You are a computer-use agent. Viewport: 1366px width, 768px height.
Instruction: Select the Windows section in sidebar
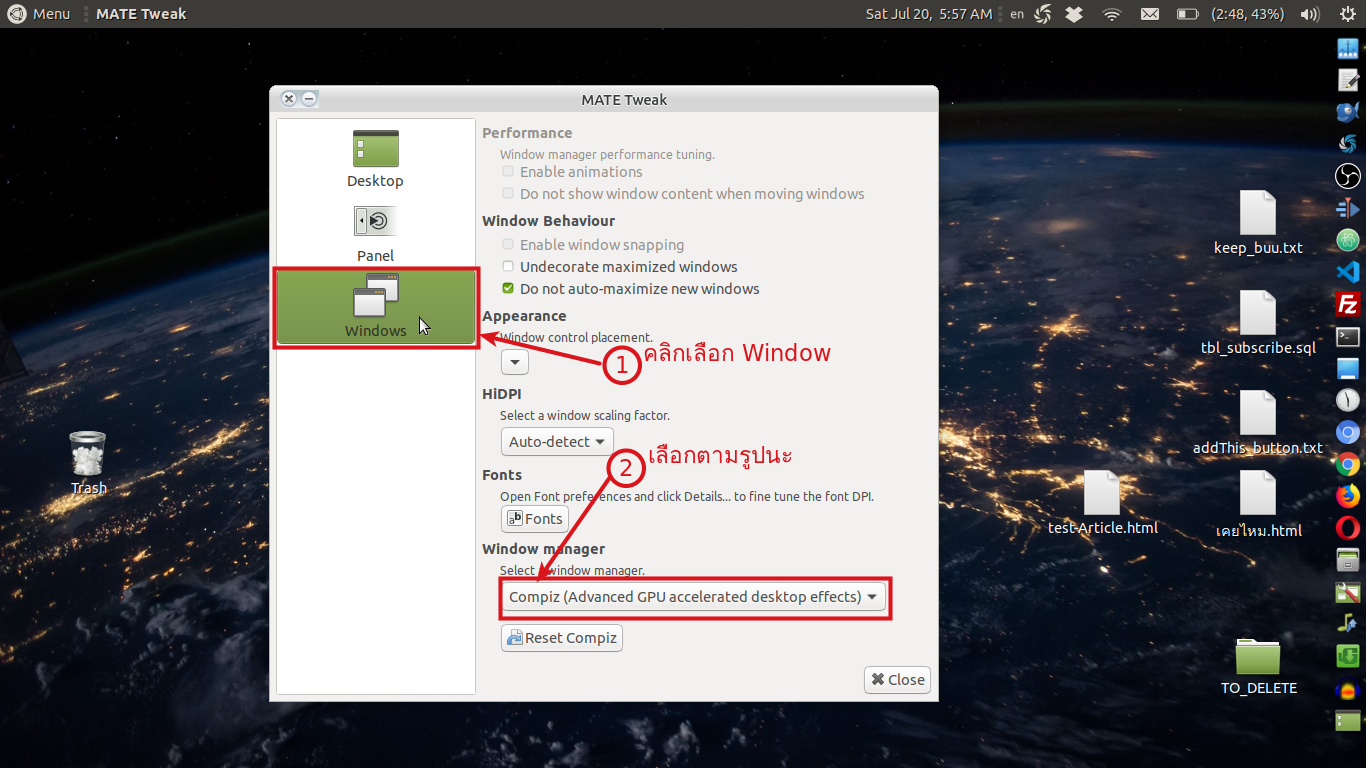coord(376,308)
